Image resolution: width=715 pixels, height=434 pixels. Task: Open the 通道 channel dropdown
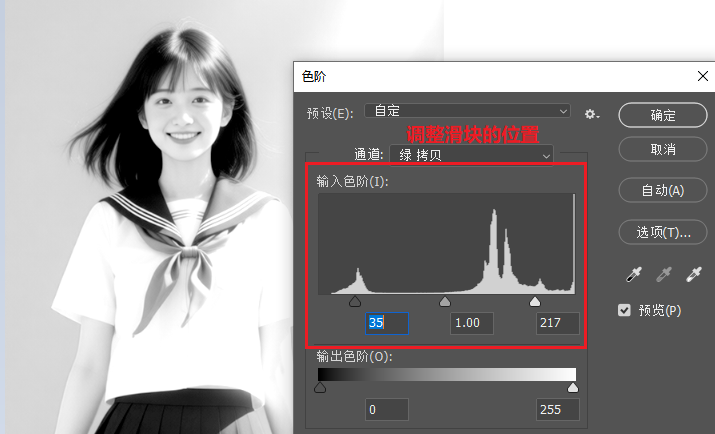coord(471,155)
